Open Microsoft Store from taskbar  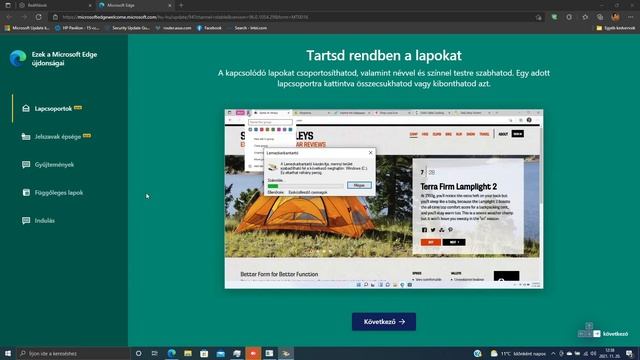[204, 353]
